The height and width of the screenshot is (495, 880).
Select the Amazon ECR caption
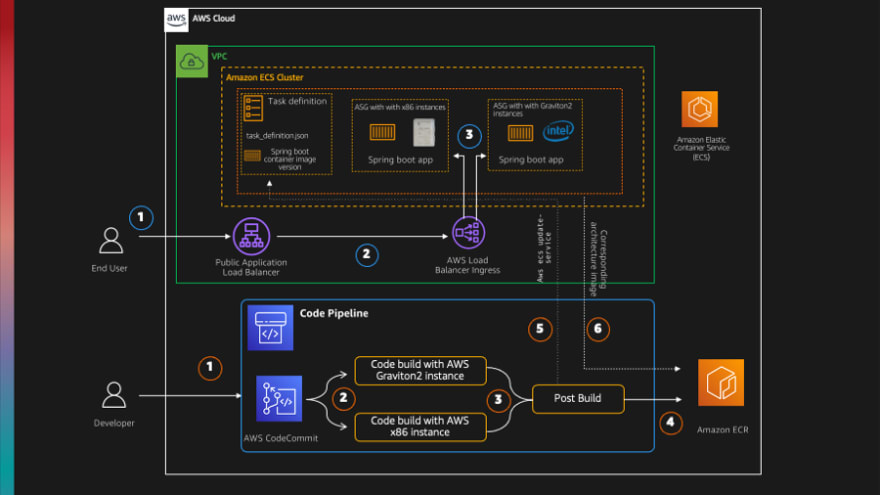point(722,430)
